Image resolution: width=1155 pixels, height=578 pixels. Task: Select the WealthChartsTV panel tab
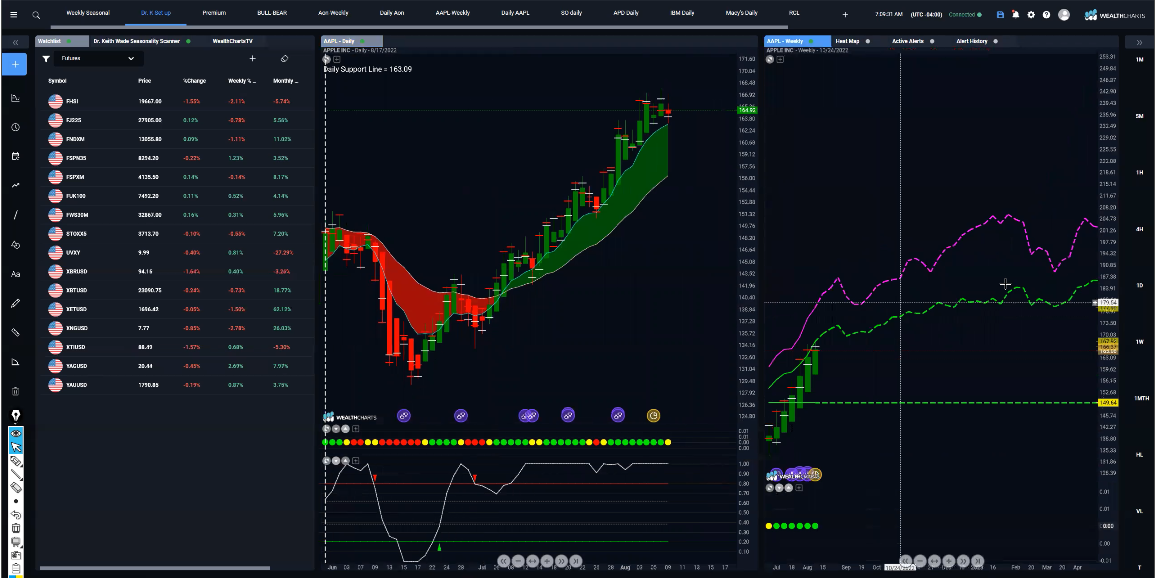coord(235,42)
